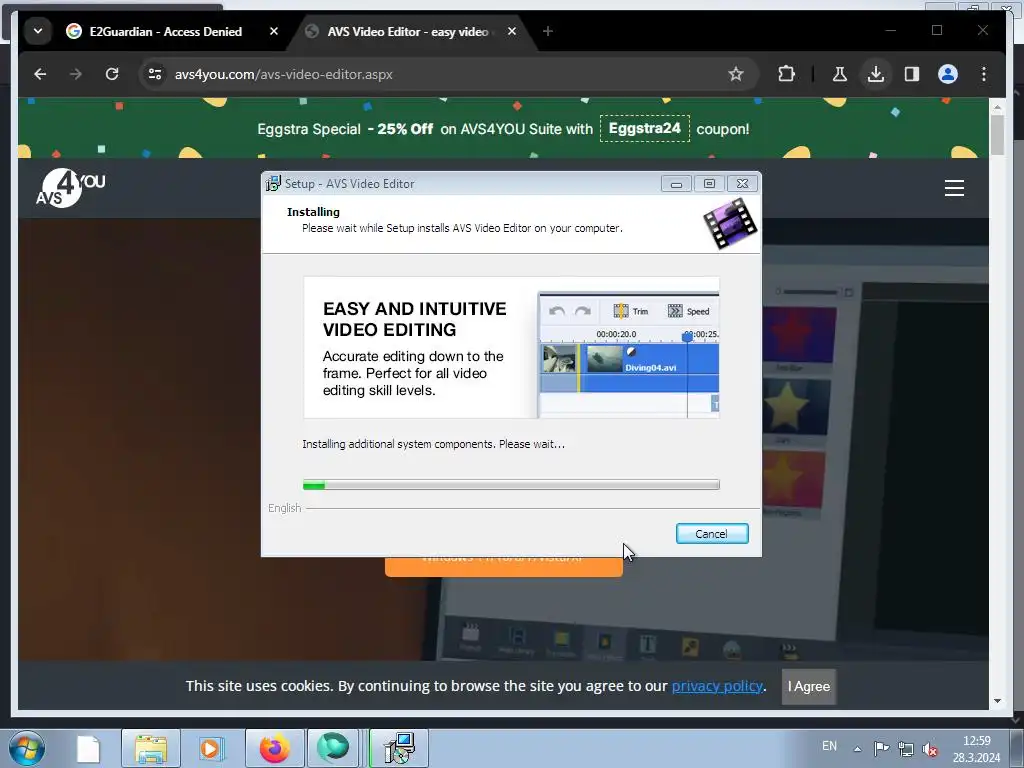The width and height of the screenshot is (1024, 768).
Task: Bookmark this page with star icon
Action: click(736, 74)
